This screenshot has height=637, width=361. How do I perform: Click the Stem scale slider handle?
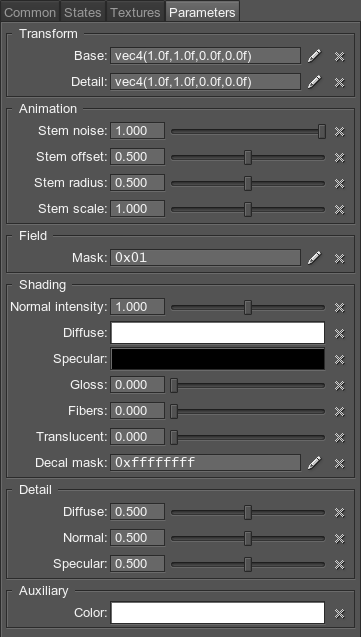[x=248, y=209]
